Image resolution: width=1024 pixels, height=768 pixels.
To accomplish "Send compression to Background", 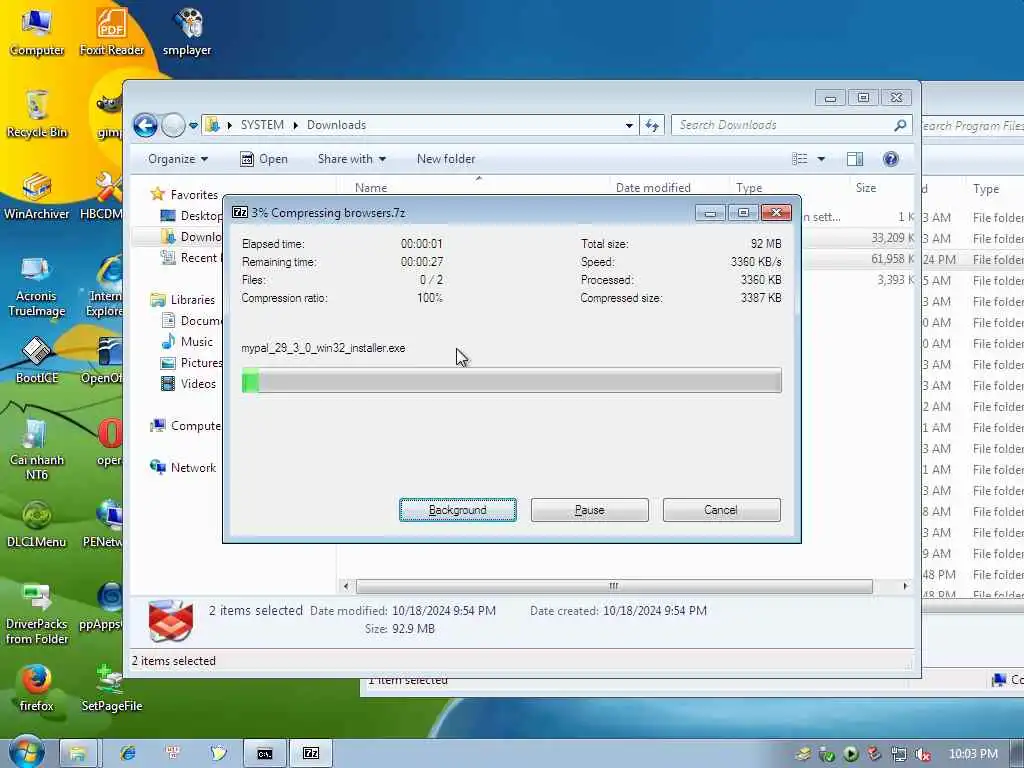I will tap(458, 510).
